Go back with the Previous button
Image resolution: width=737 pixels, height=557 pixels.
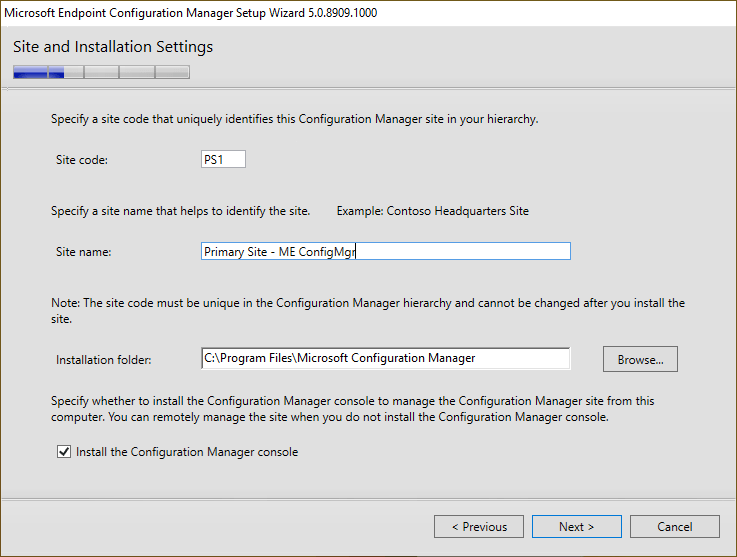click(x=479, y=527)
